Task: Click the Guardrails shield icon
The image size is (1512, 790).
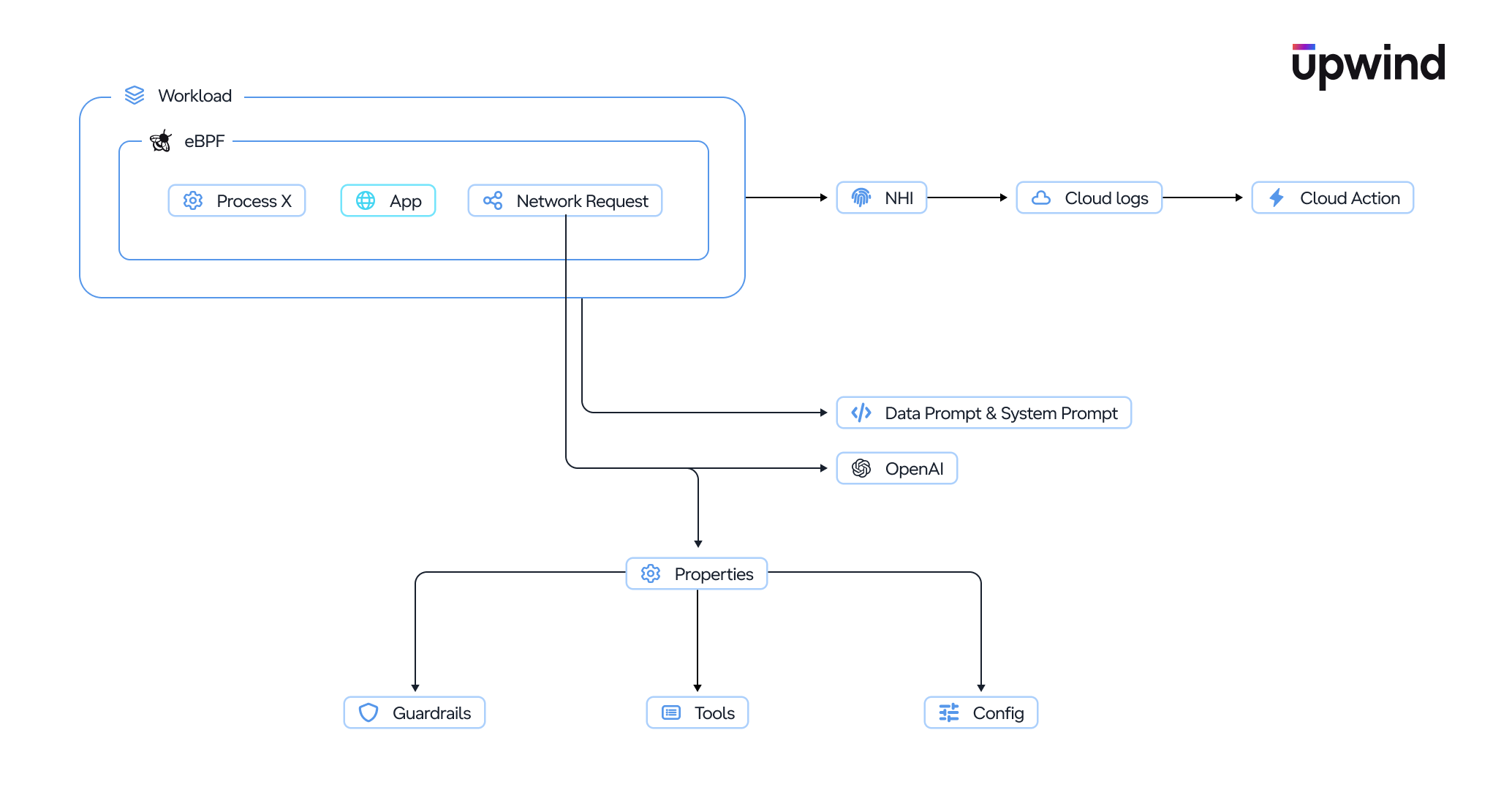Action: tap(368, 712)
